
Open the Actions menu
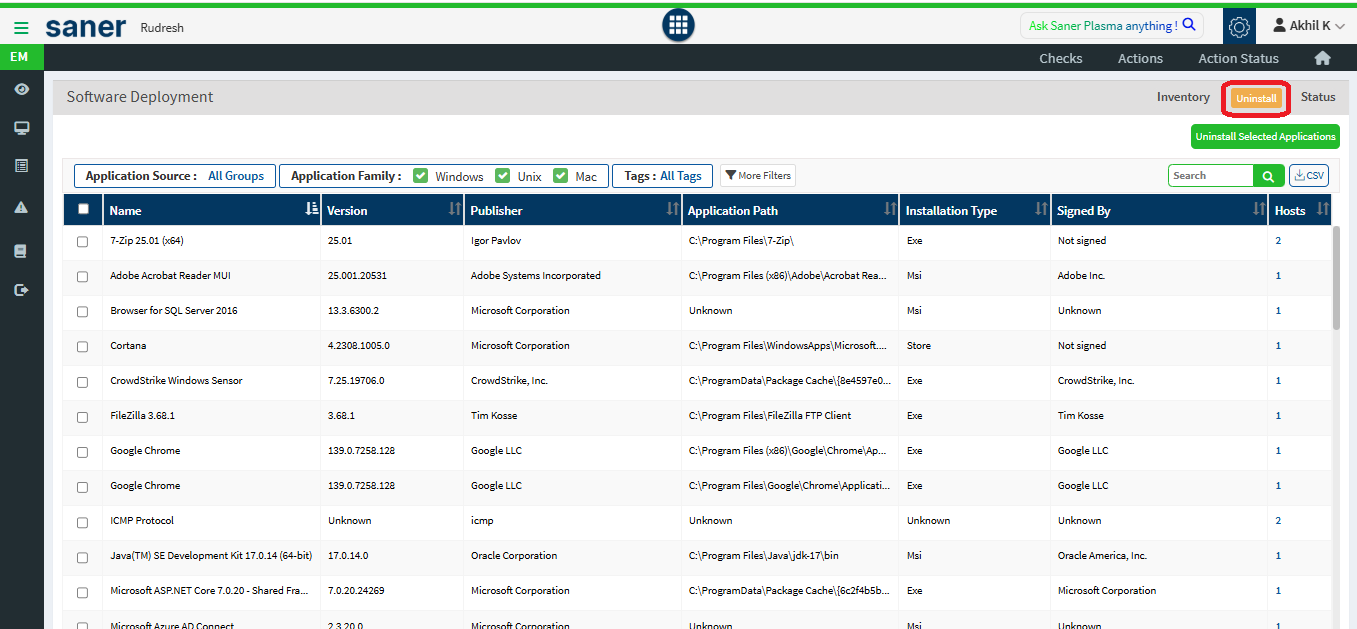pos(1140,58)
